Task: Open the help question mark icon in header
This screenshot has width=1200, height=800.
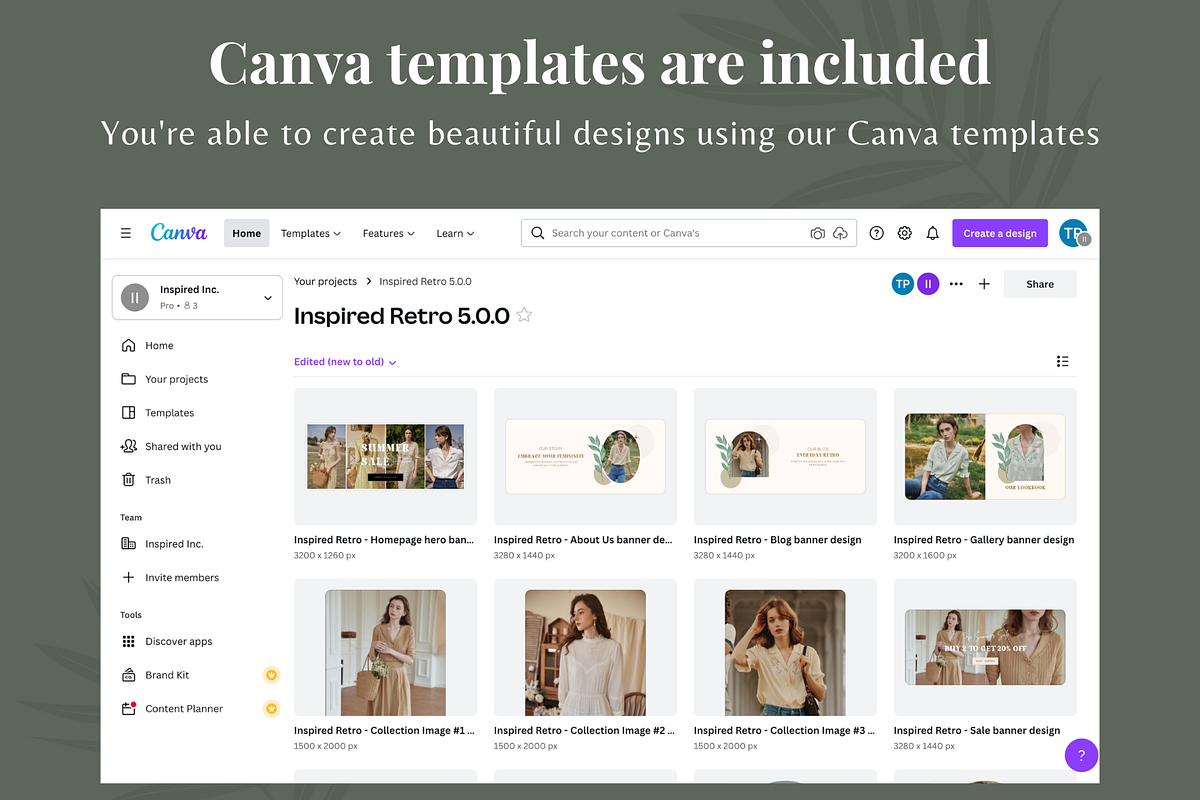Action: click(877, 233)
